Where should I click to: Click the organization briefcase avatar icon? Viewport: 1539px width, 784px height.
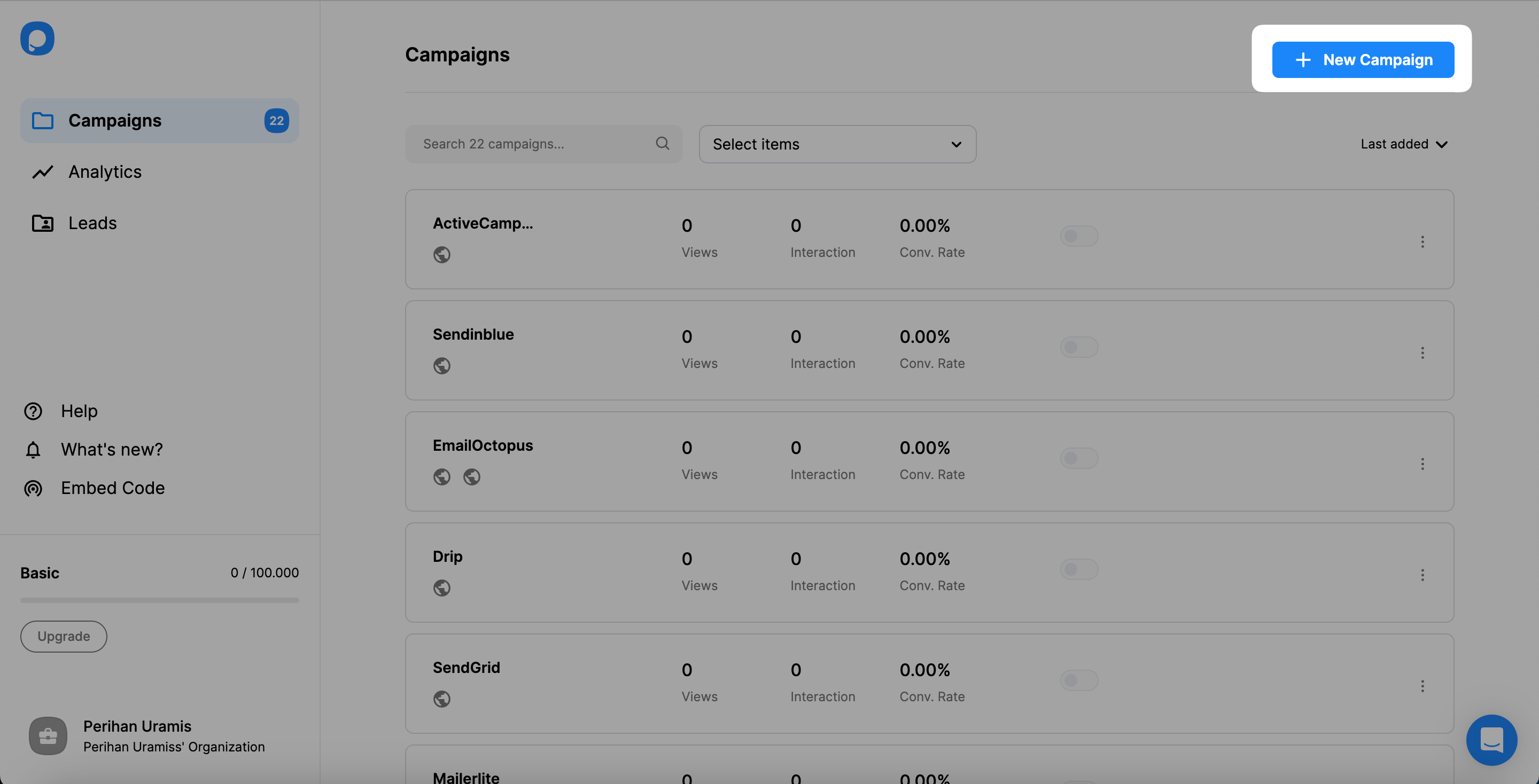coord(48,735)
